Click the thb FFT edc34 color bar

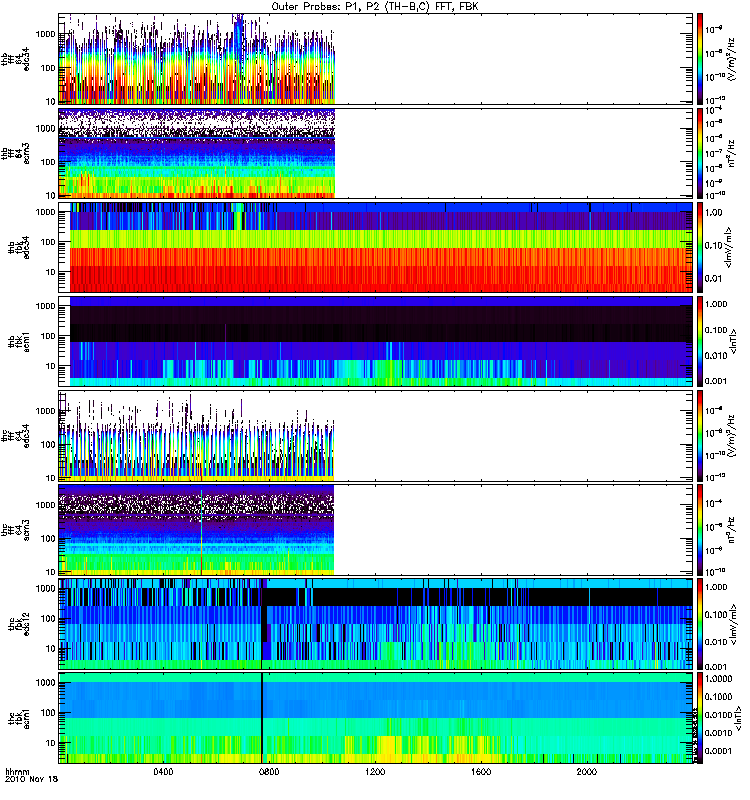pos(700,59)
